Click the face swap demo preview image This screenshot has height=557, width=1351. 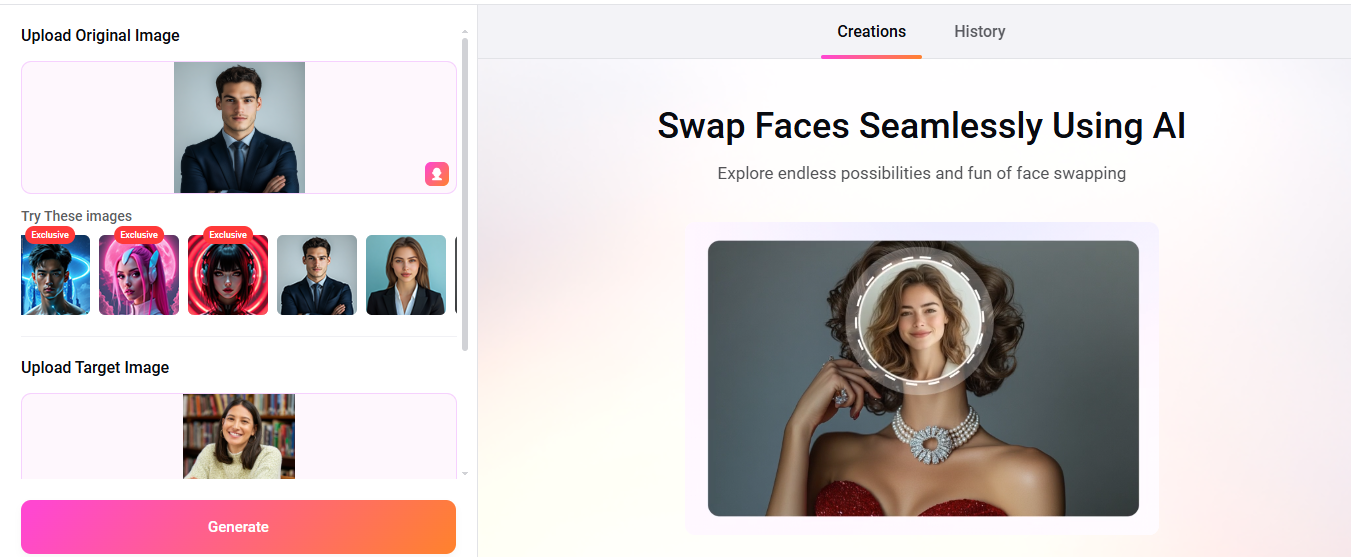(x=923, y=378)
